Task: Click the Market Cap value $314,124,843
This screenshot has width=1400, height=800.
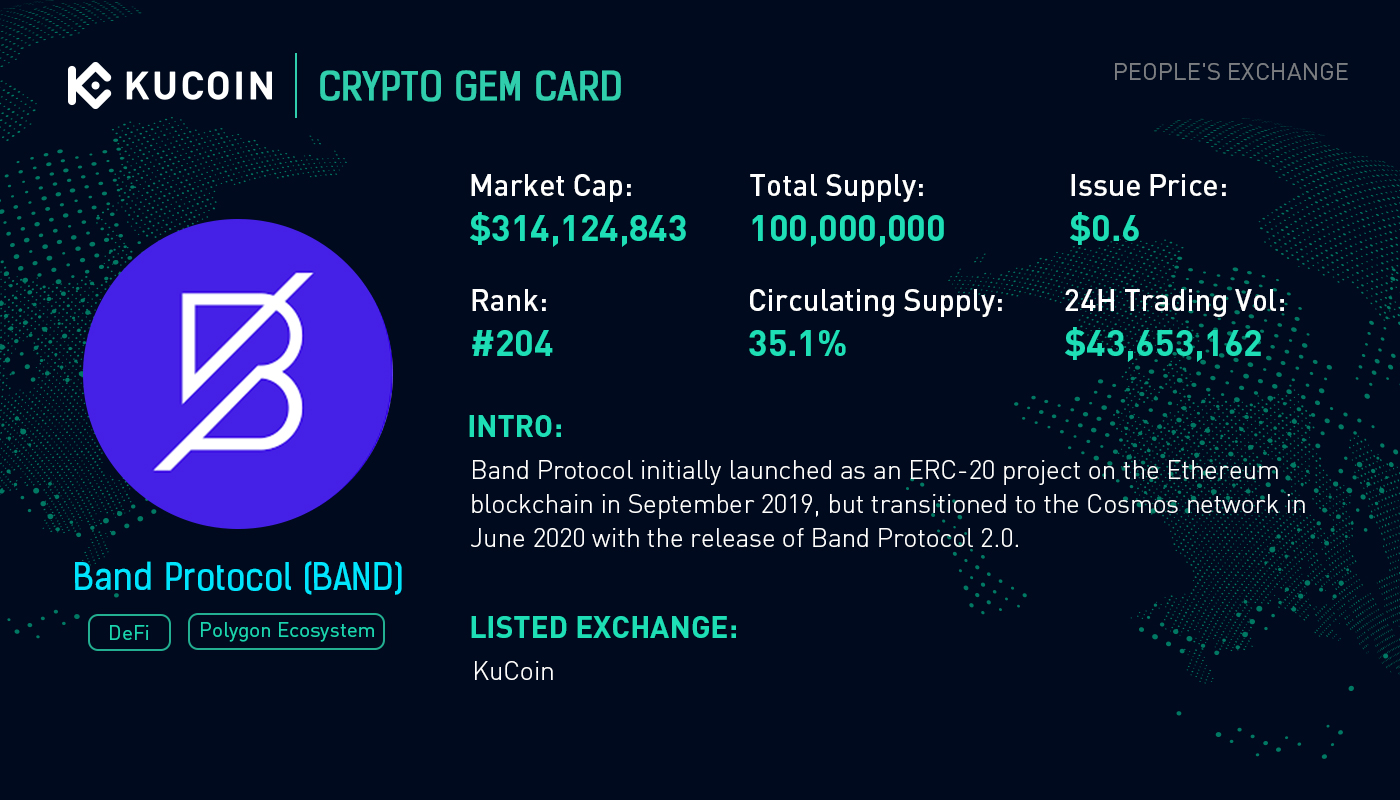Action: [x=578, y=229]
